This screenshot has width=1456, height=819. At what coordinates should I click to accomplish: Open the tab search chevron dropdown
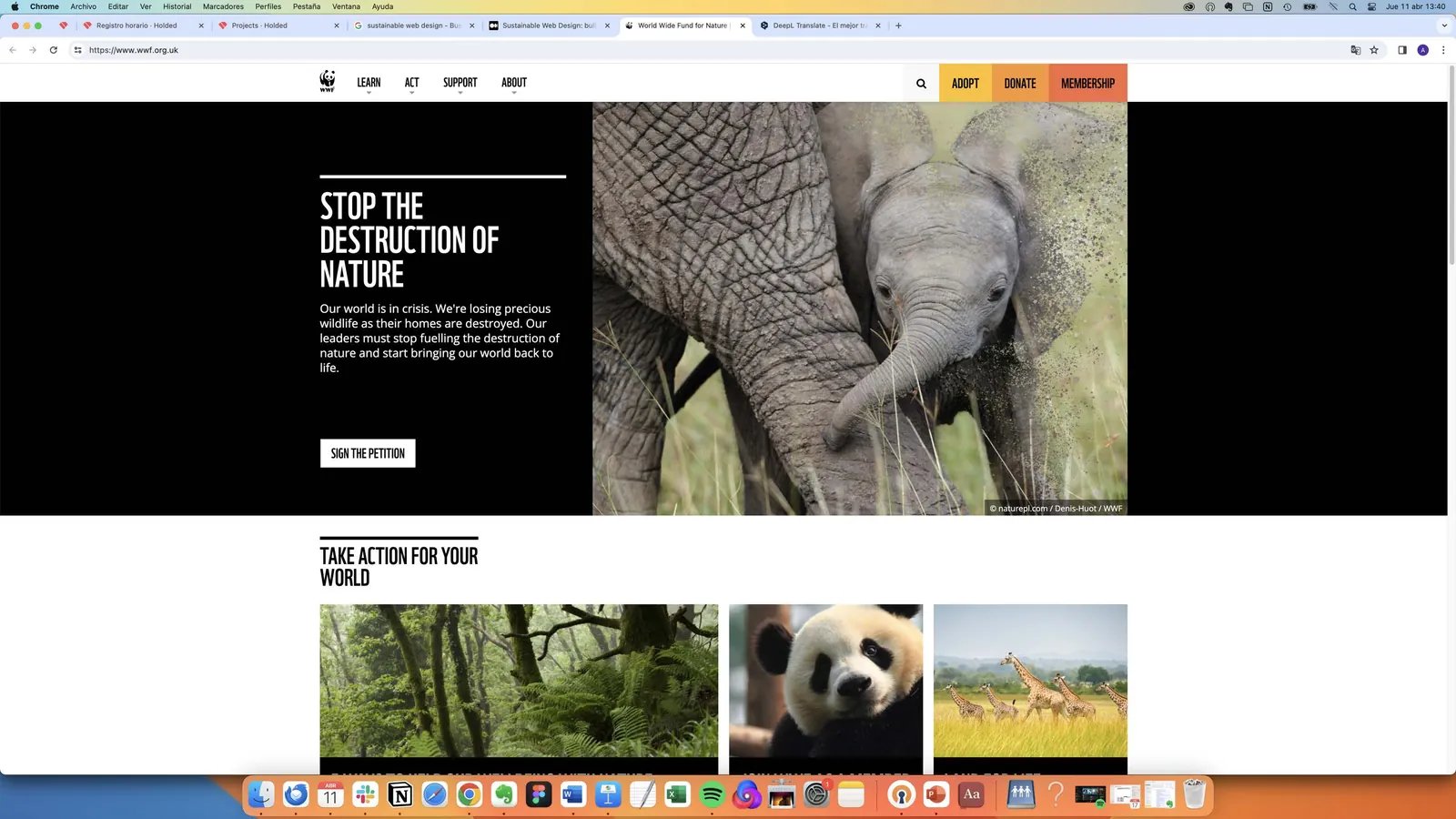point(1444,25)
